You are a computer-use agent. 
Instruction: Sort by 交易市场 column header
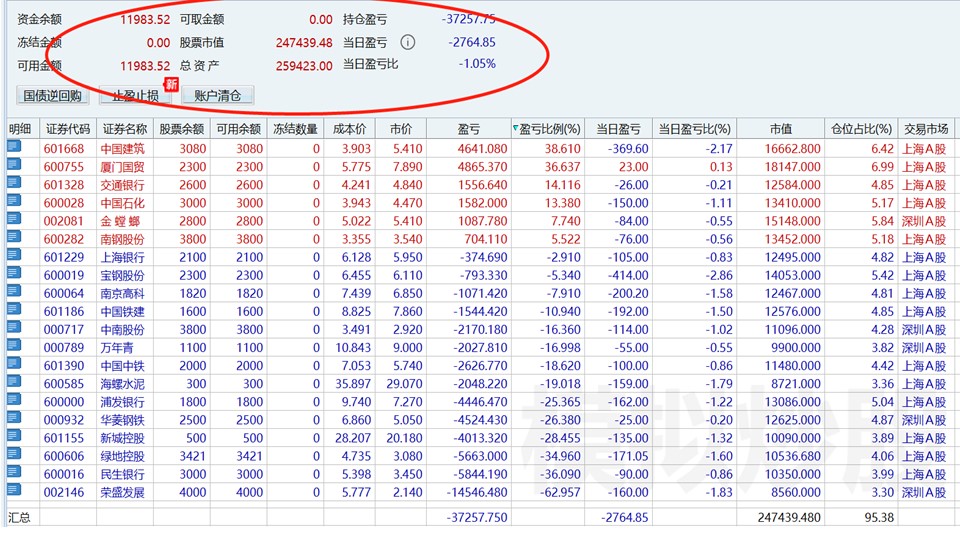pos(926,129)
